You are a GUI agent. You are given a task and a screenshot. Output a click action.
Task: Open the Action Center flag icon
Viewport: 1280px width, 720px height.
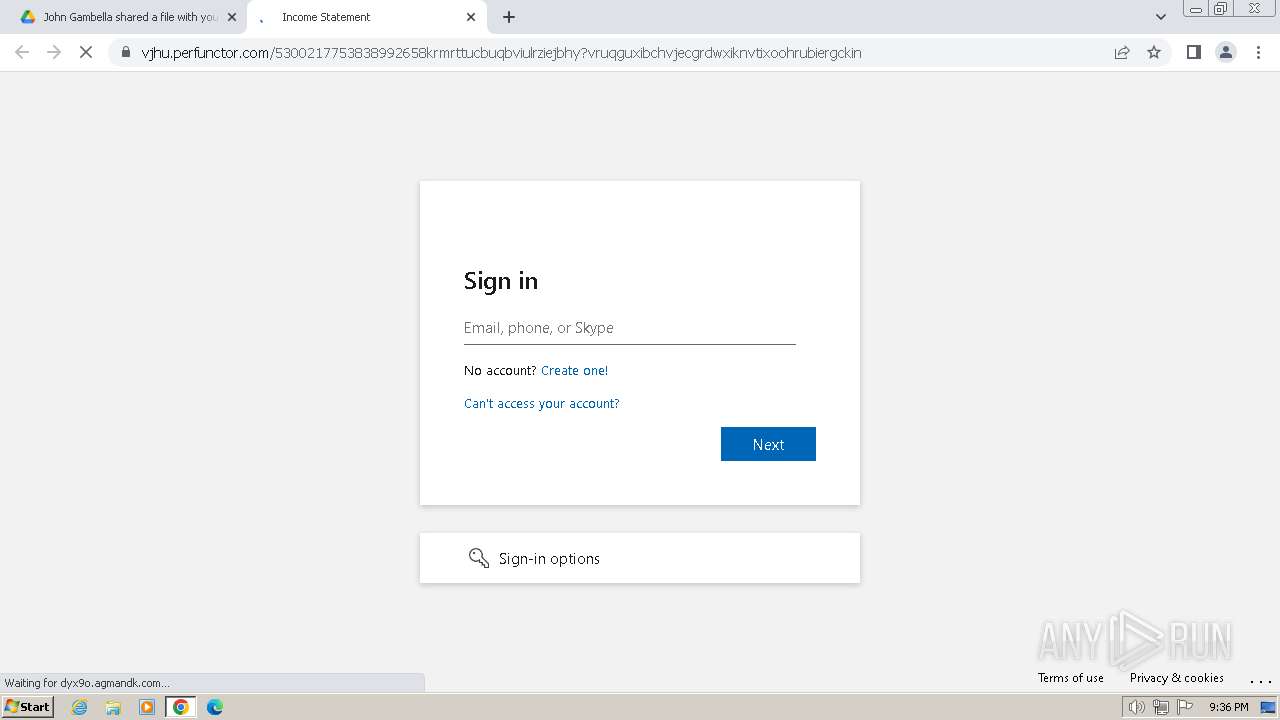1185,707
